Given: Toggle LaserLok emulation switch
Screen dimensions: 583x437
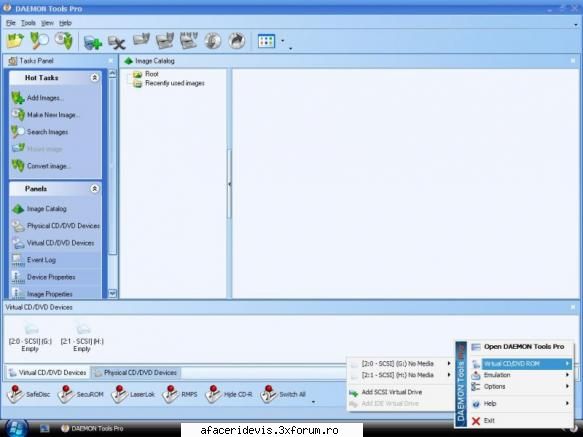Looking at the screenshot, I should (x=133, y=394).
